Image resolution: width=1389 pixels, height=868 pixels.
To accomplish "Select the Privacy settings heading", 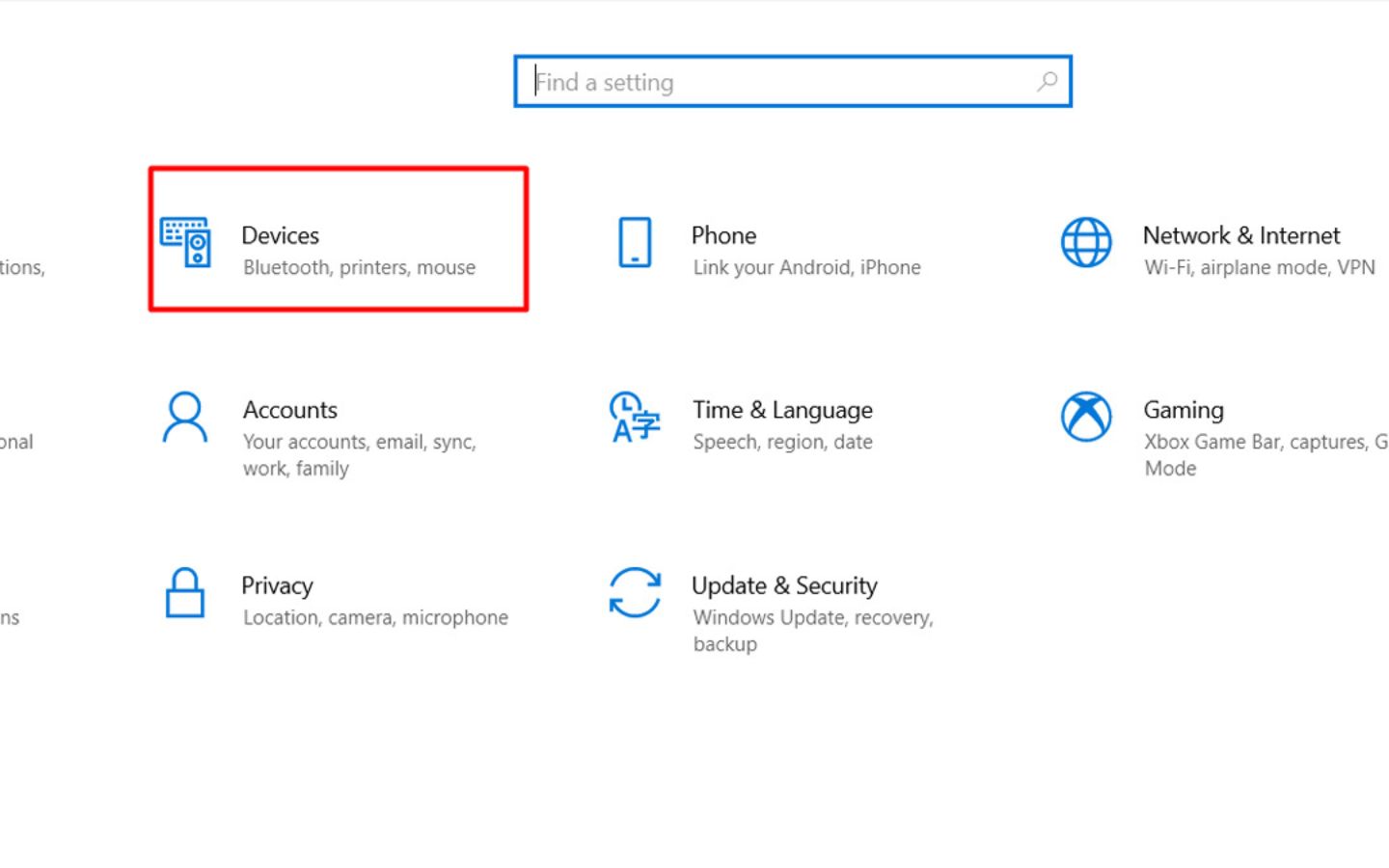I will point(277,585).
